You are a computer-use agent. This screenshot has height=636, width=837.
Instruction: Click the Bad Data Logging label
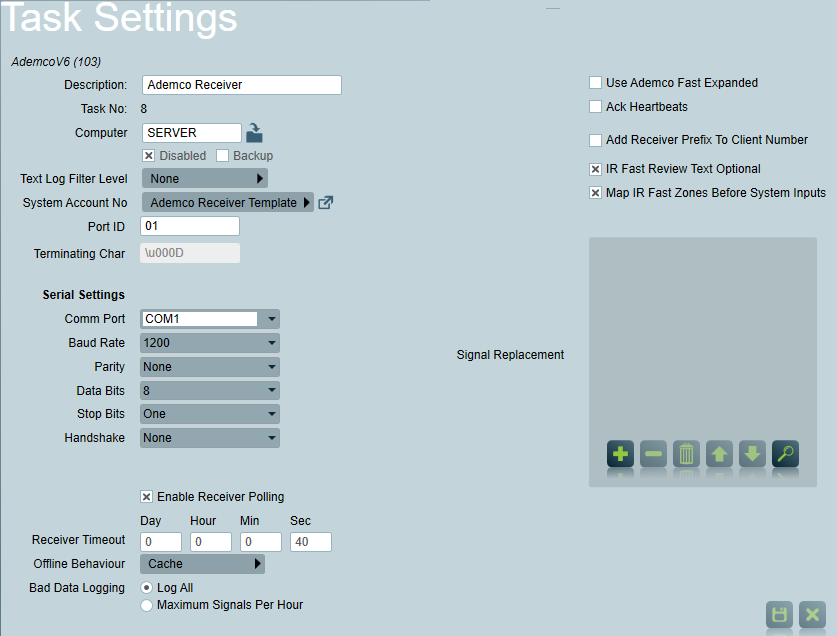77,588
